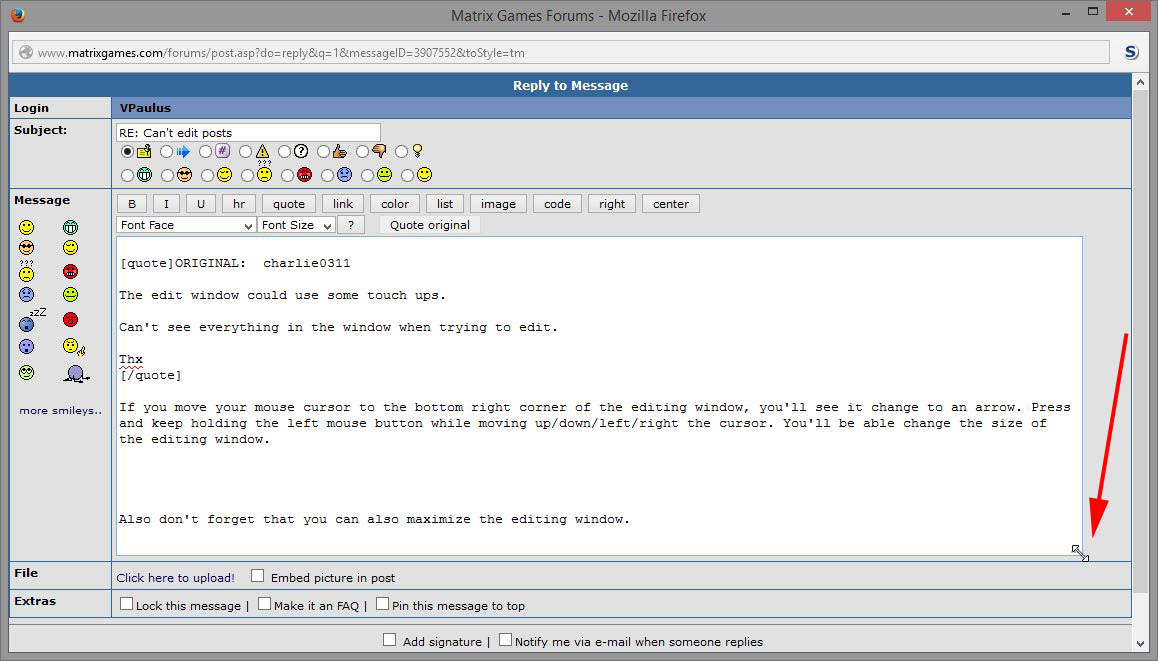This screenshot has height=661, width=1158.
Task: Open the Font Face dropdown
Action: coord(186,225)
